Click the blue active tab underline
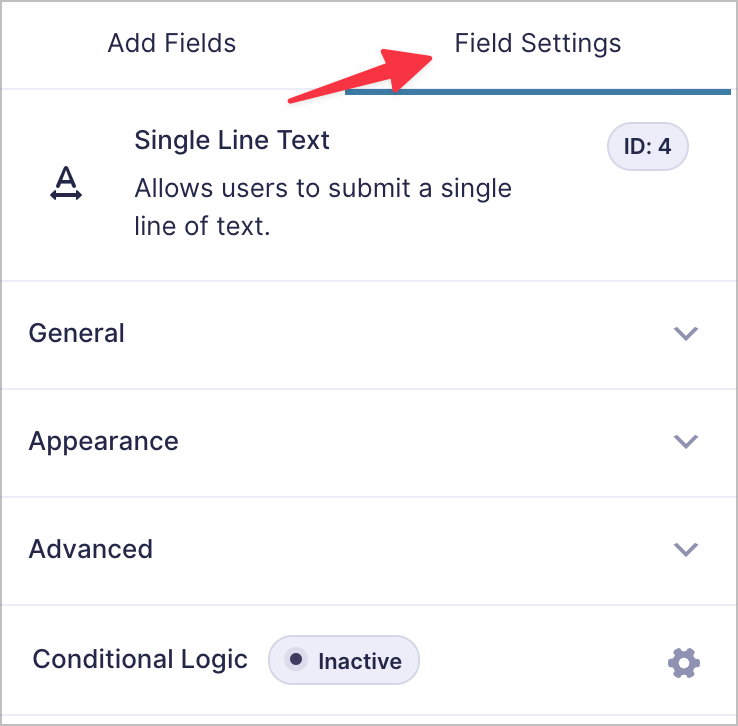 point(537,92)
